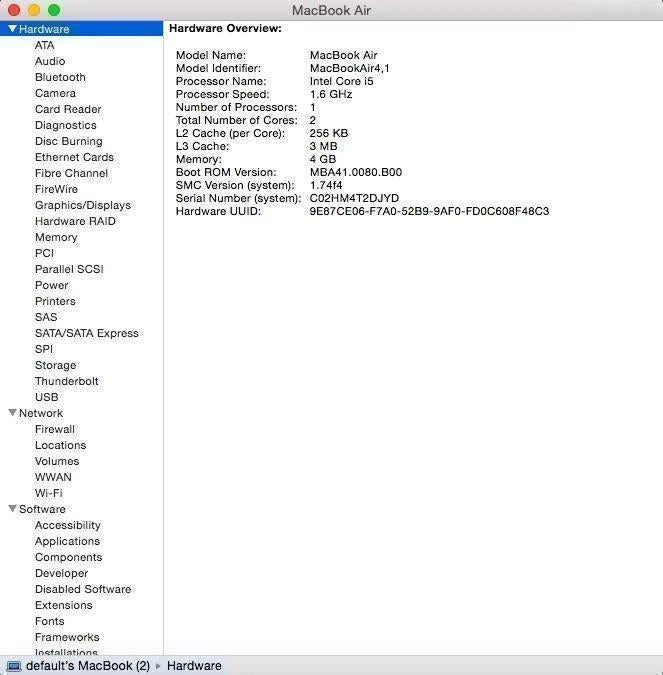Click default's MacBook (2) in path bar
Screen dimensions: 663x675
pyautogui.click(x=88, y=666)
